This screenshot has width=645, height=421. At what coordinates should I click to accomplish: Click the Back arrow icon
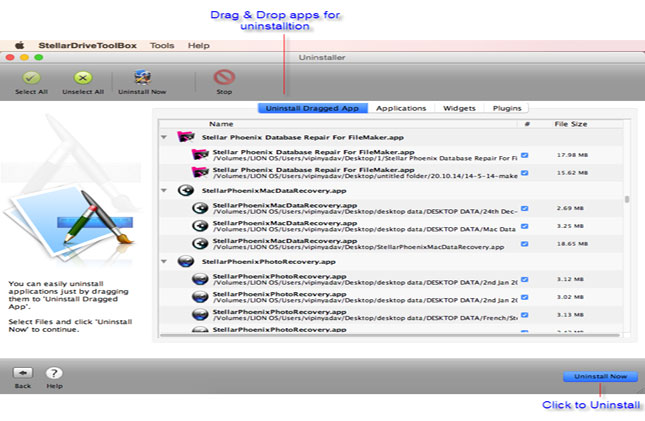pyautogui.click(x=23, y=373)
